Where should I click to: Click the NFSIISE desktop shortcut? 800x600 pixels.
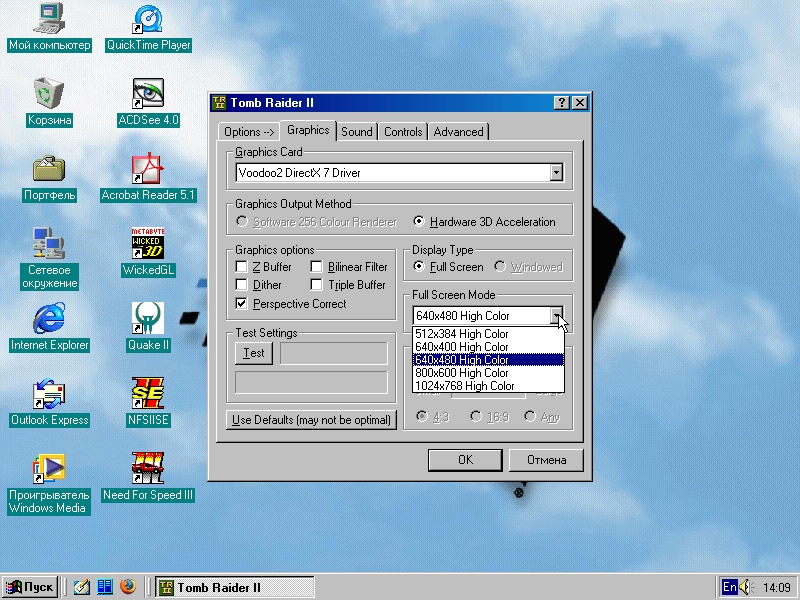(x=148, y=394)
